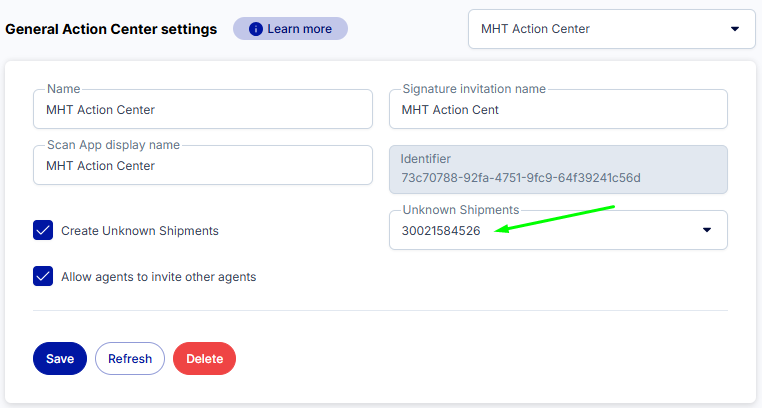Focus the Signature invitation name field

click(x=558, y=109)
